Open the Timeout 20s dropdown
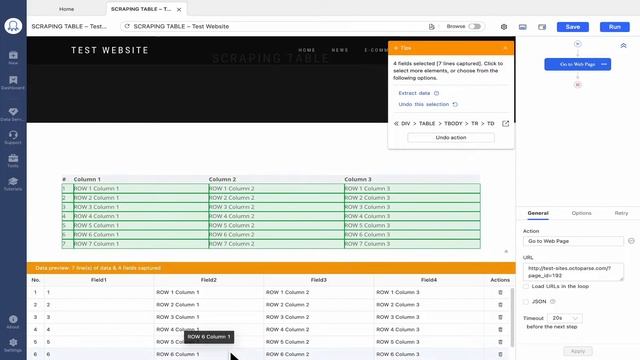The width and height of the screenshot is (640, 360). 565,318
